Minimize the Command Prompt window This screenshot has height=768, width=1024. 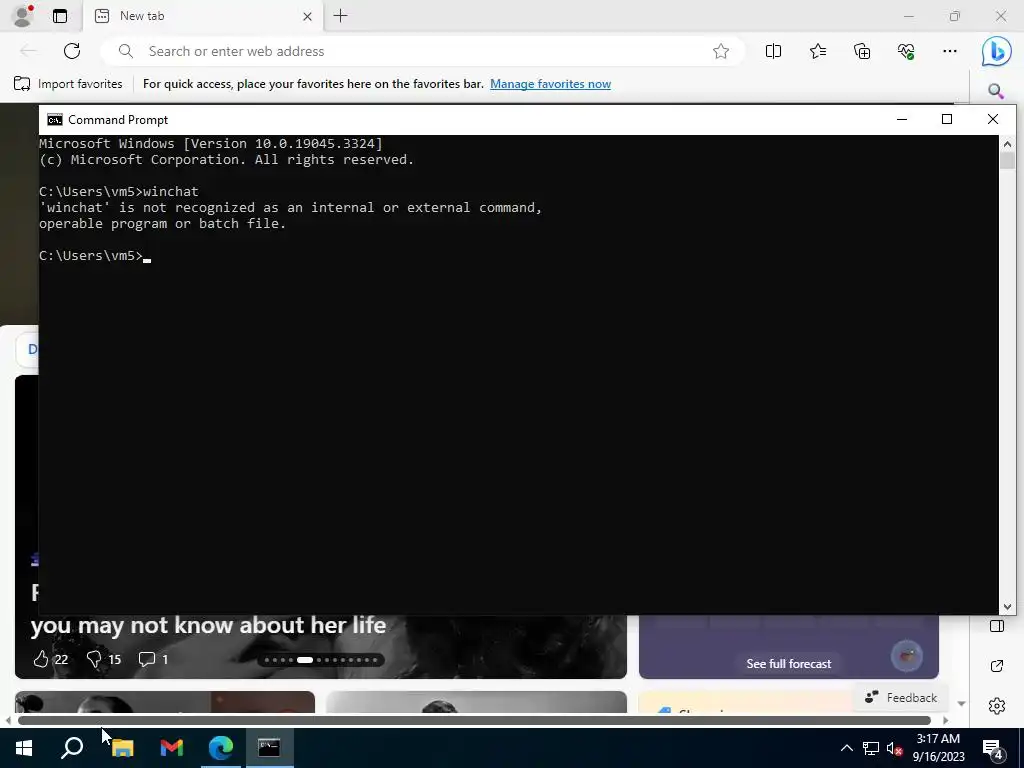tap(902, 119)
